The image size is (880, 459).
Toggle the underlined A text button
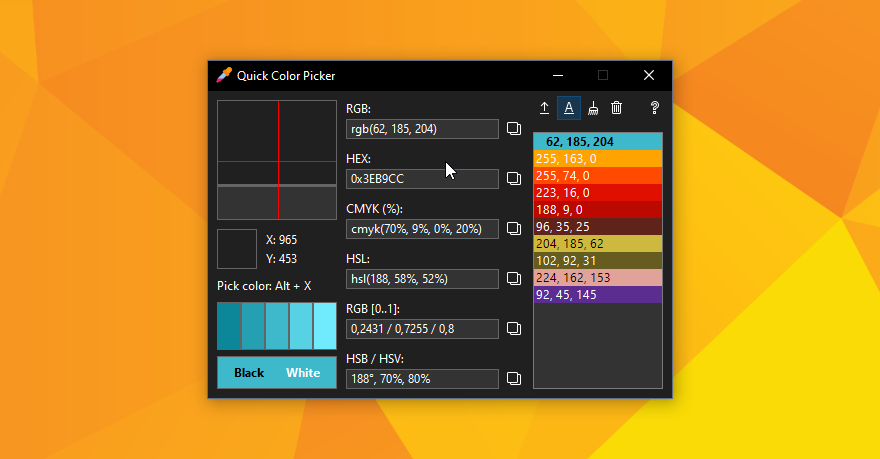[569, 108]
